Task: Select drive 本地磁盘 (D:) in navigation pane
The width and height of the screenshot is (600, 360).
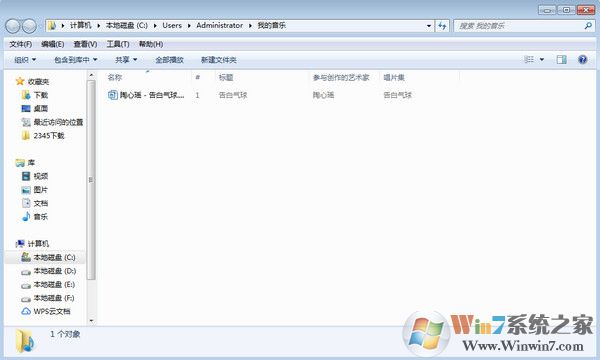Action: [x=55, y=271]
